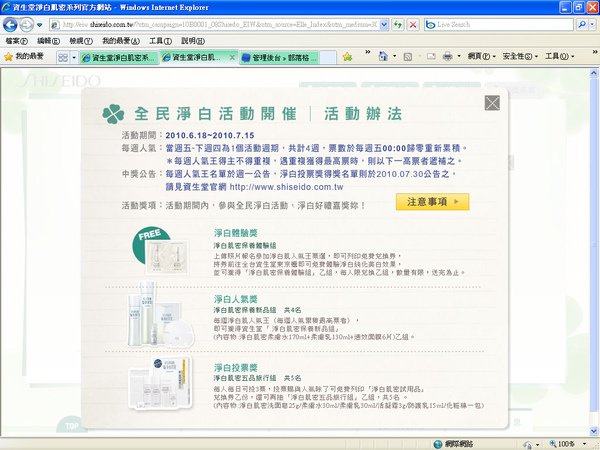Image resolution: width=600 pixels, height=450 pixels.
Task: Click the 淨白人氣獎 product bottles image
Action: (x=160, y=315)
